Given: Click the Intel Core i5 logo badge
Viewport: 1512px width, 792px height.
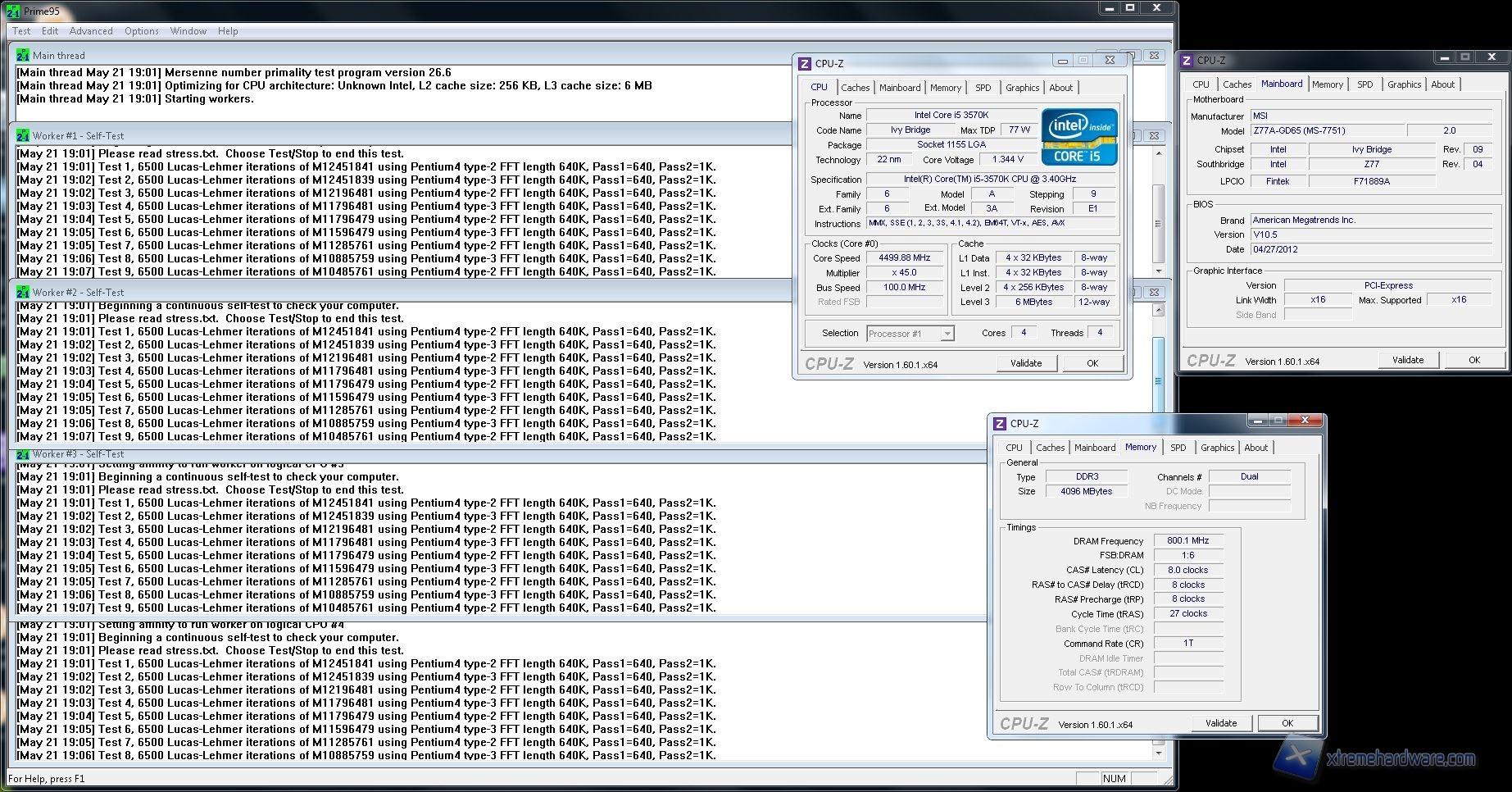Looking at the screenshot, I should pyautogui.click(x=1078, y=137).
